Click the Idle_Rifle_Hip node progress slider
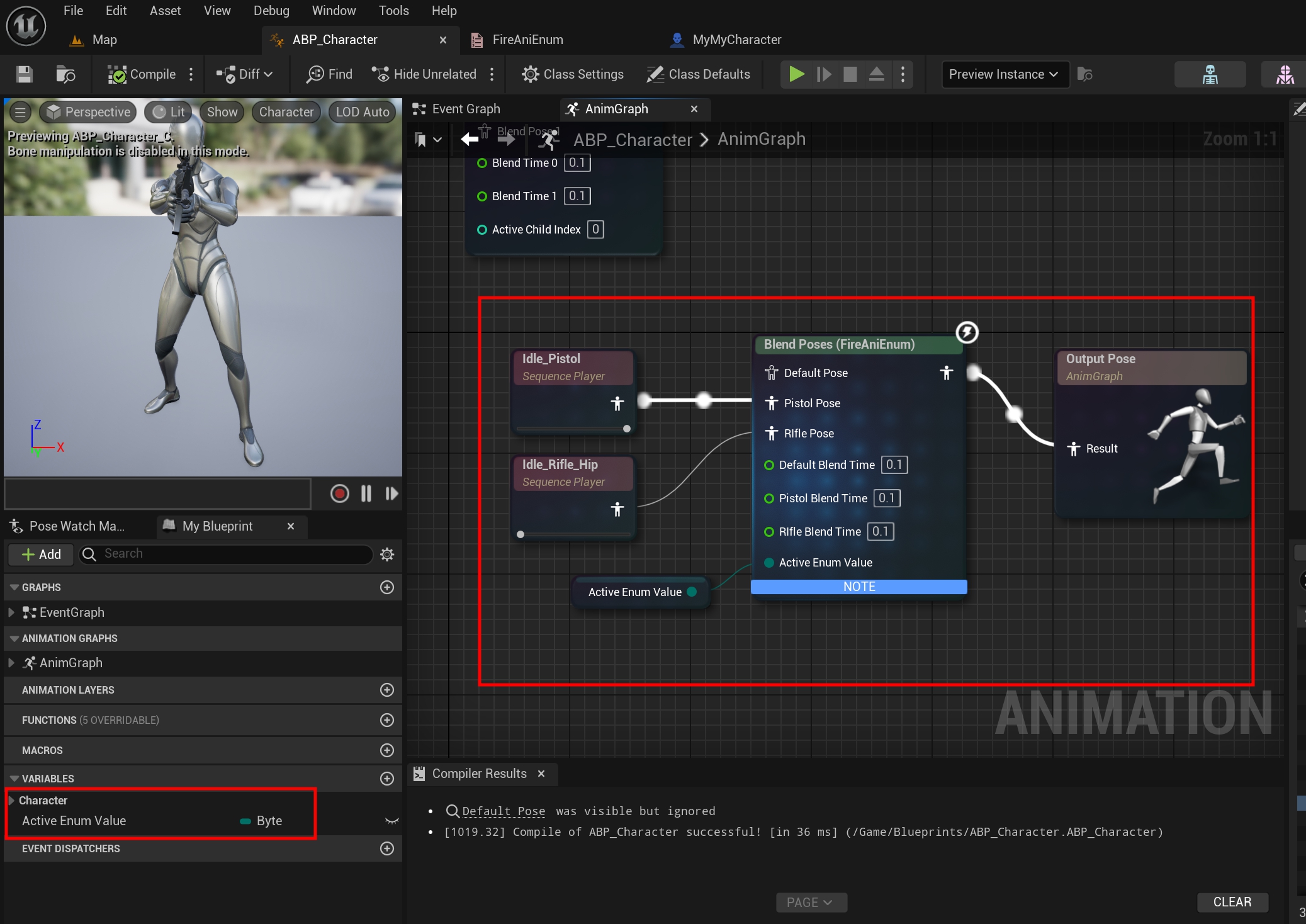 [x=573, y=534]
